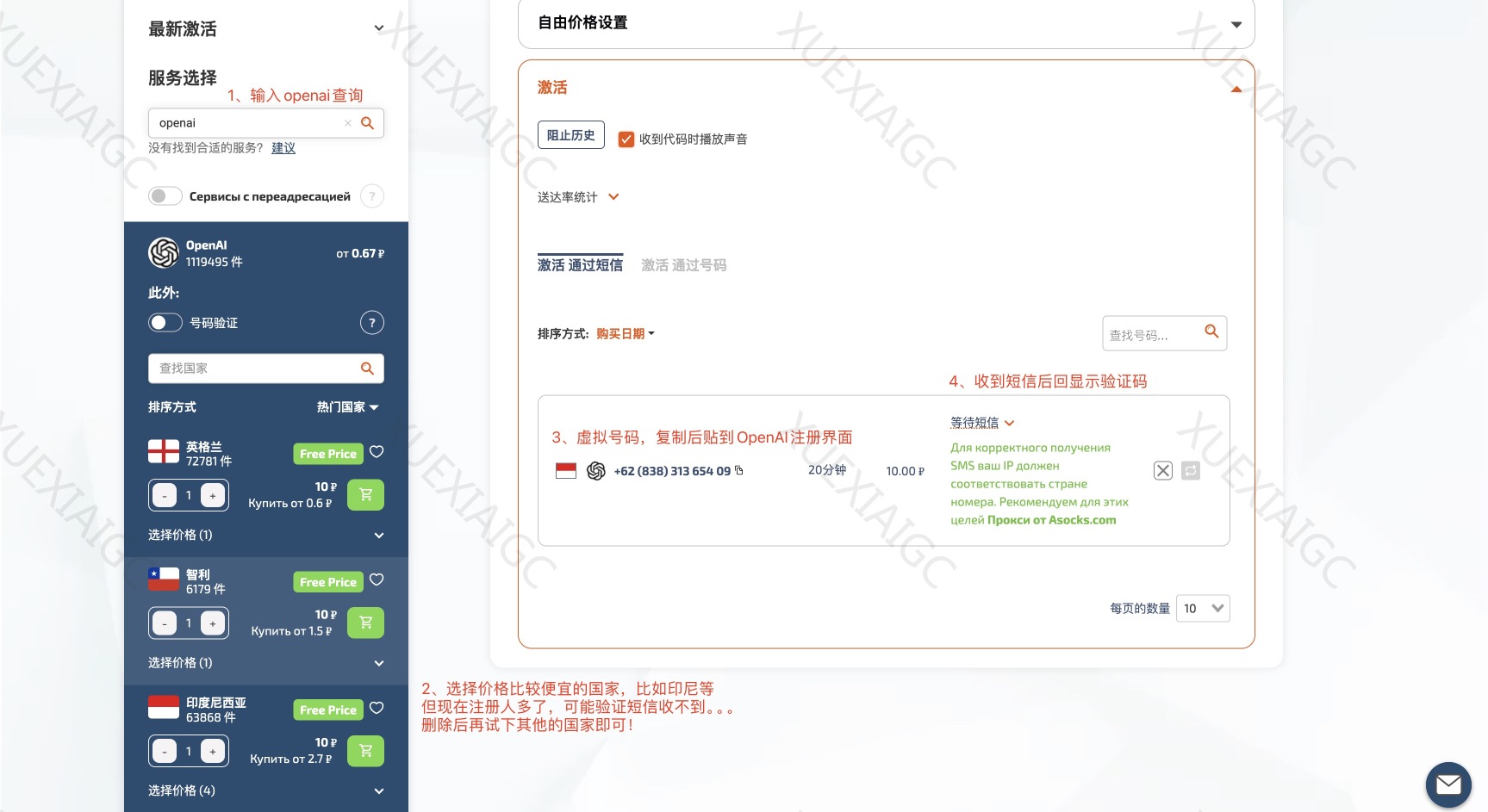Decrease England quantity
Viewport: 1488px width, 812px height.
165,495
